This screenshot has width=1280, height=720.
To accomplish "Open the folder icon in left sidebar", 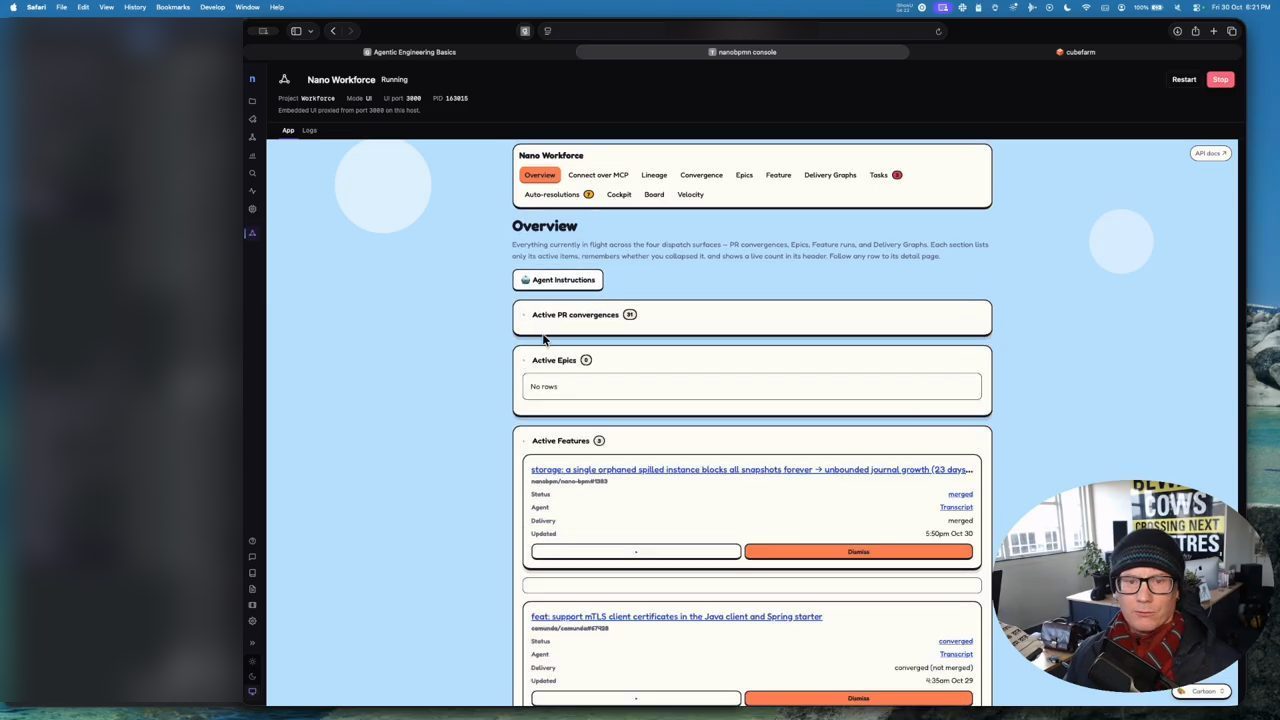I will pos(252,101).
